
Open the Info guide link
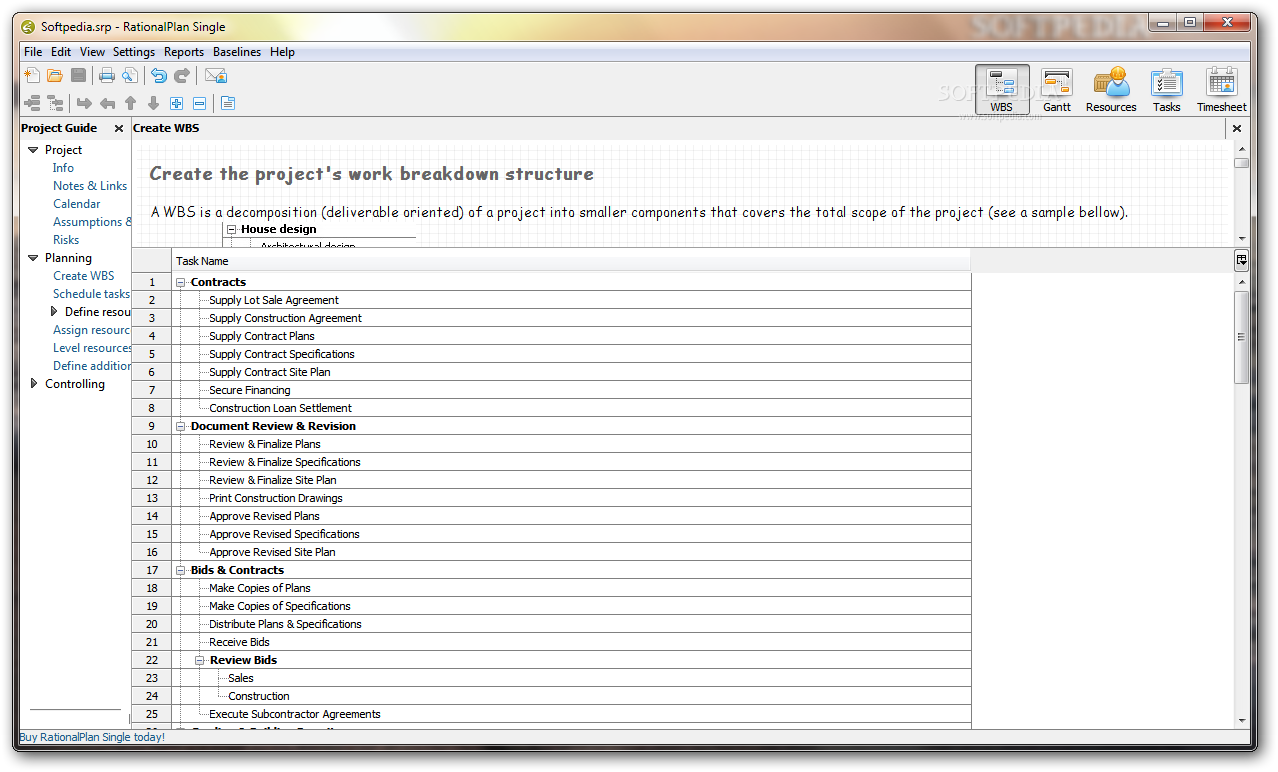(63, 168)
